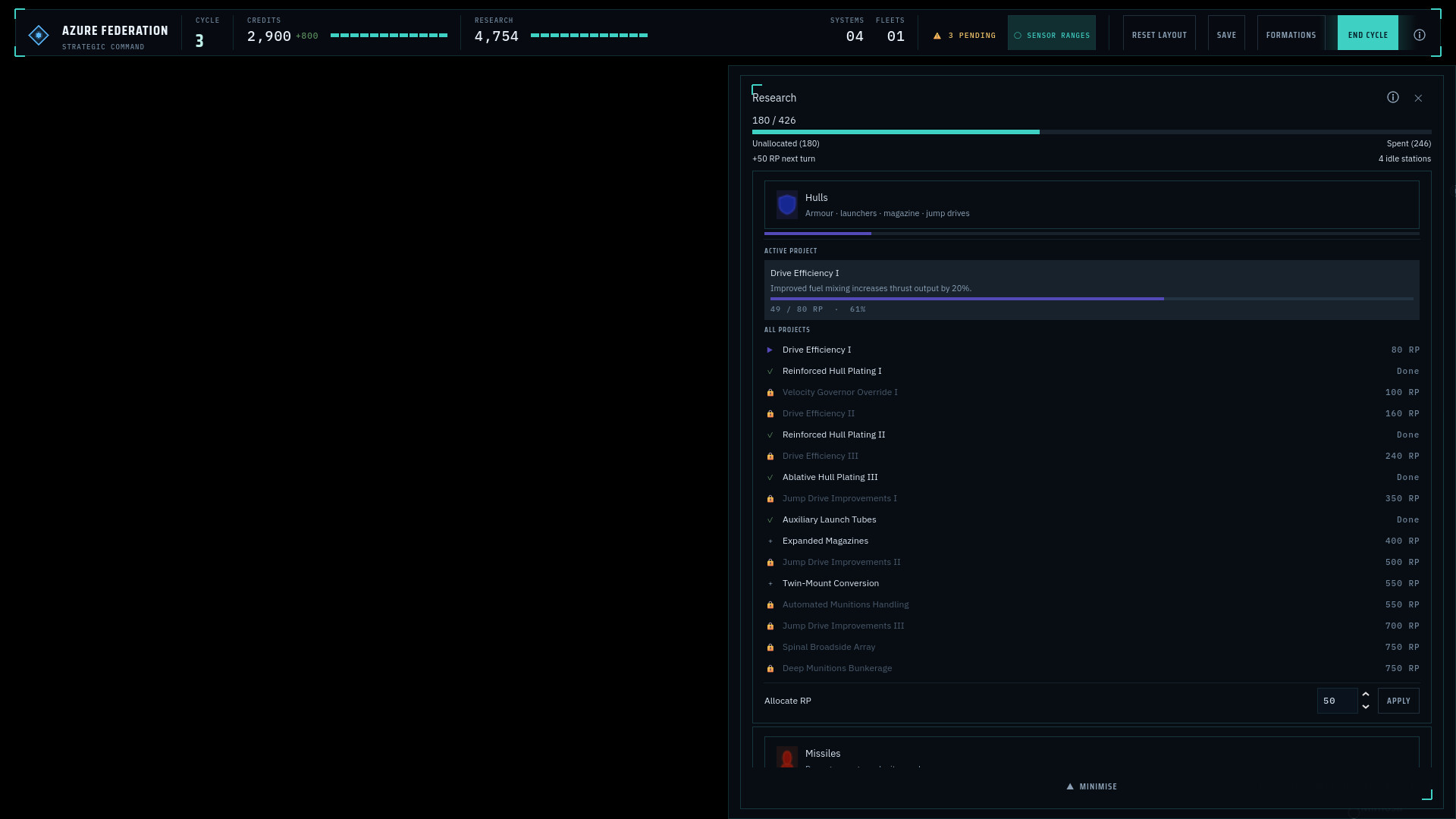Click the active project Drive Efficiency progress bar

click(x=1091, y=299)
